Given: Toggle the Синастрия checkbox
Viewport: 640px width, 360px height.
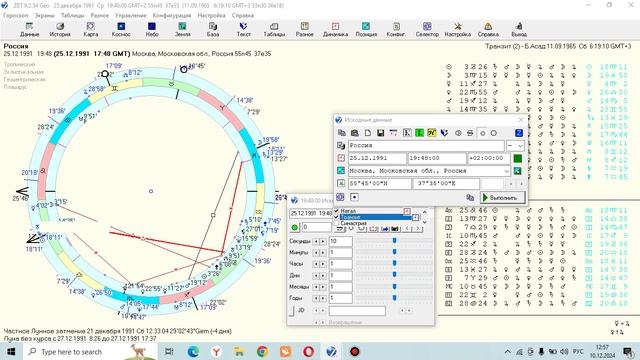Looking at the screenshot, I should click(337, 223).
